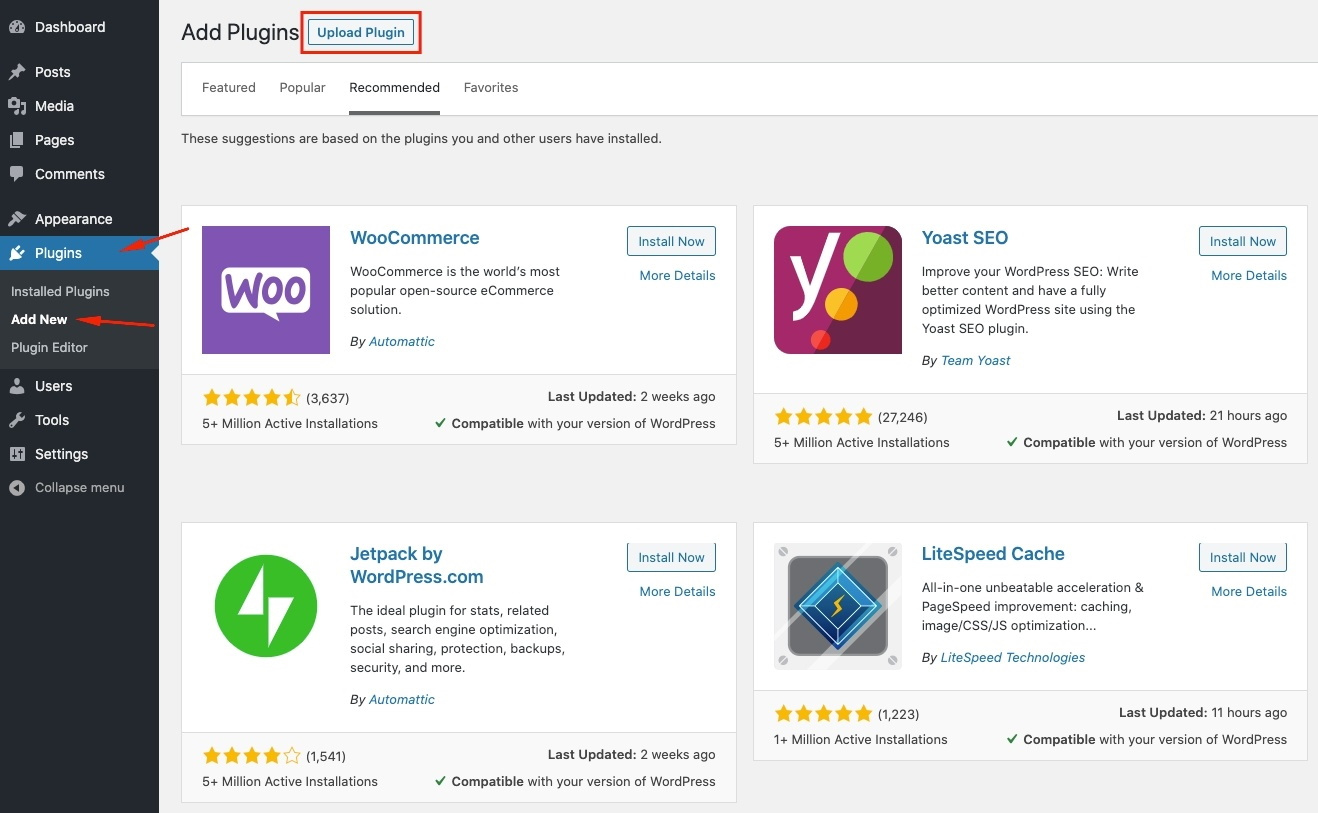Open Media library via its icon

(x=18, y=105)
